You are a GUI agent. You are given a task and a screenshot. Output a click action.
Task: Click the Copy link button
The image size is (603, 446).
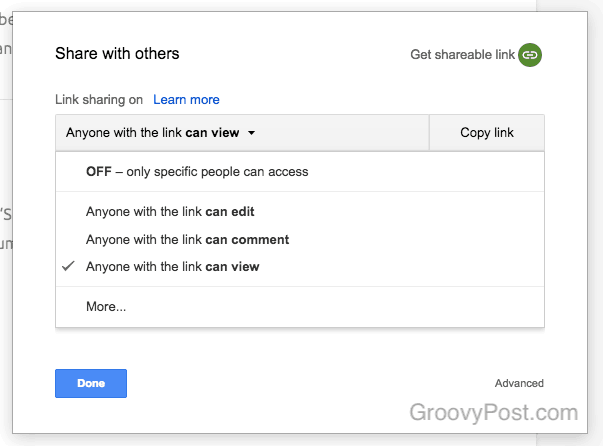(487, 133)
